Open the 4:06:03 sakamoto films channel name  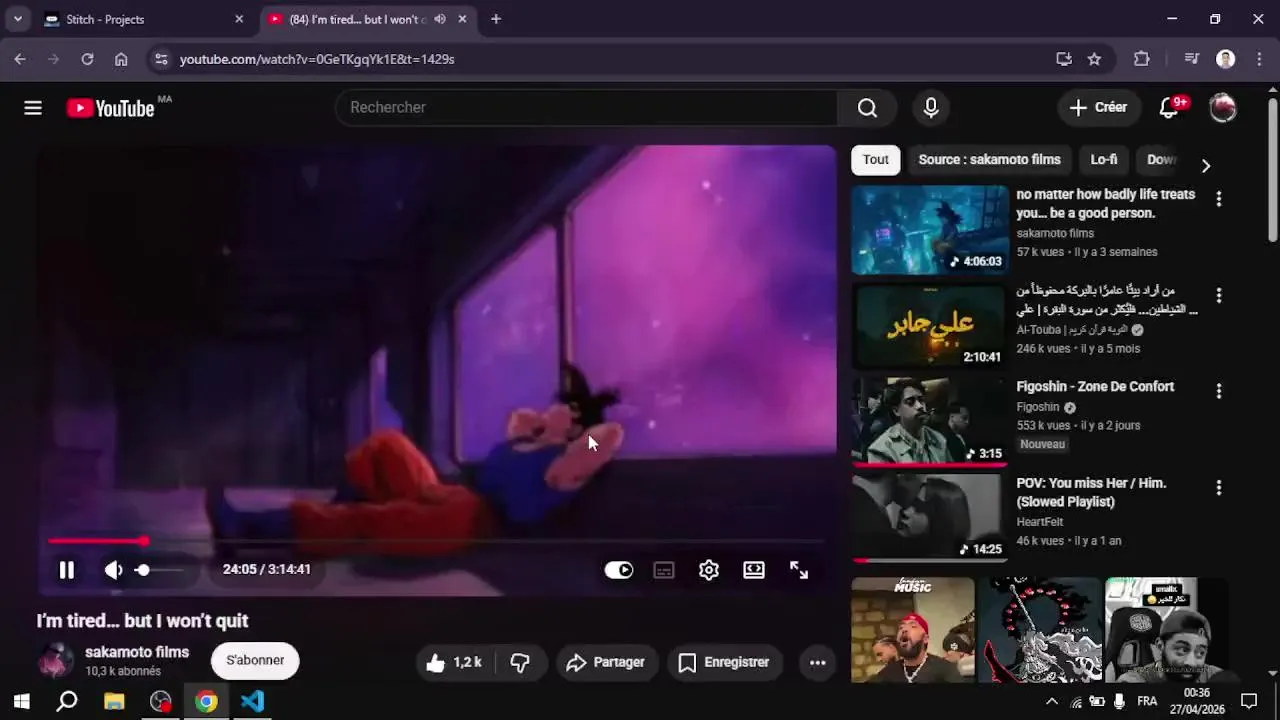pyautogui.click(x=1055, y=233)
